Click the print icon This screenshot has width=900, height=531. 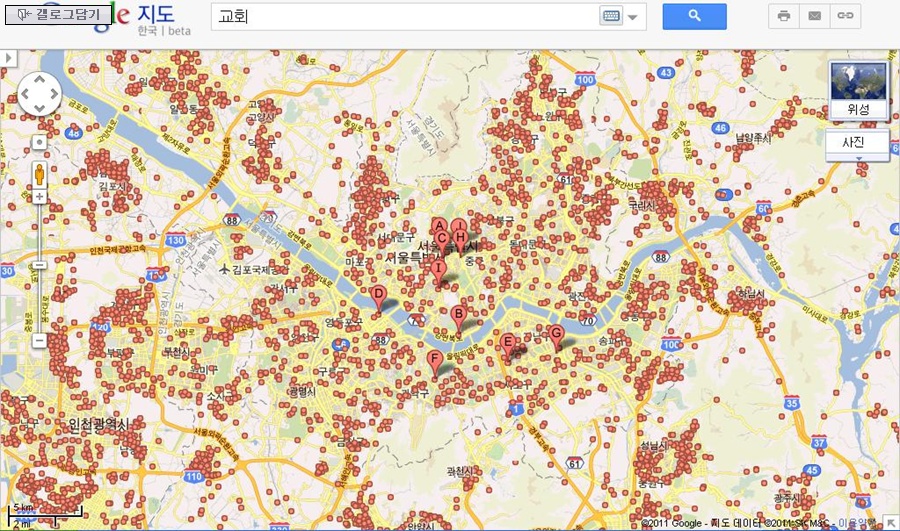pyautogui.click(x=783, y=16)
